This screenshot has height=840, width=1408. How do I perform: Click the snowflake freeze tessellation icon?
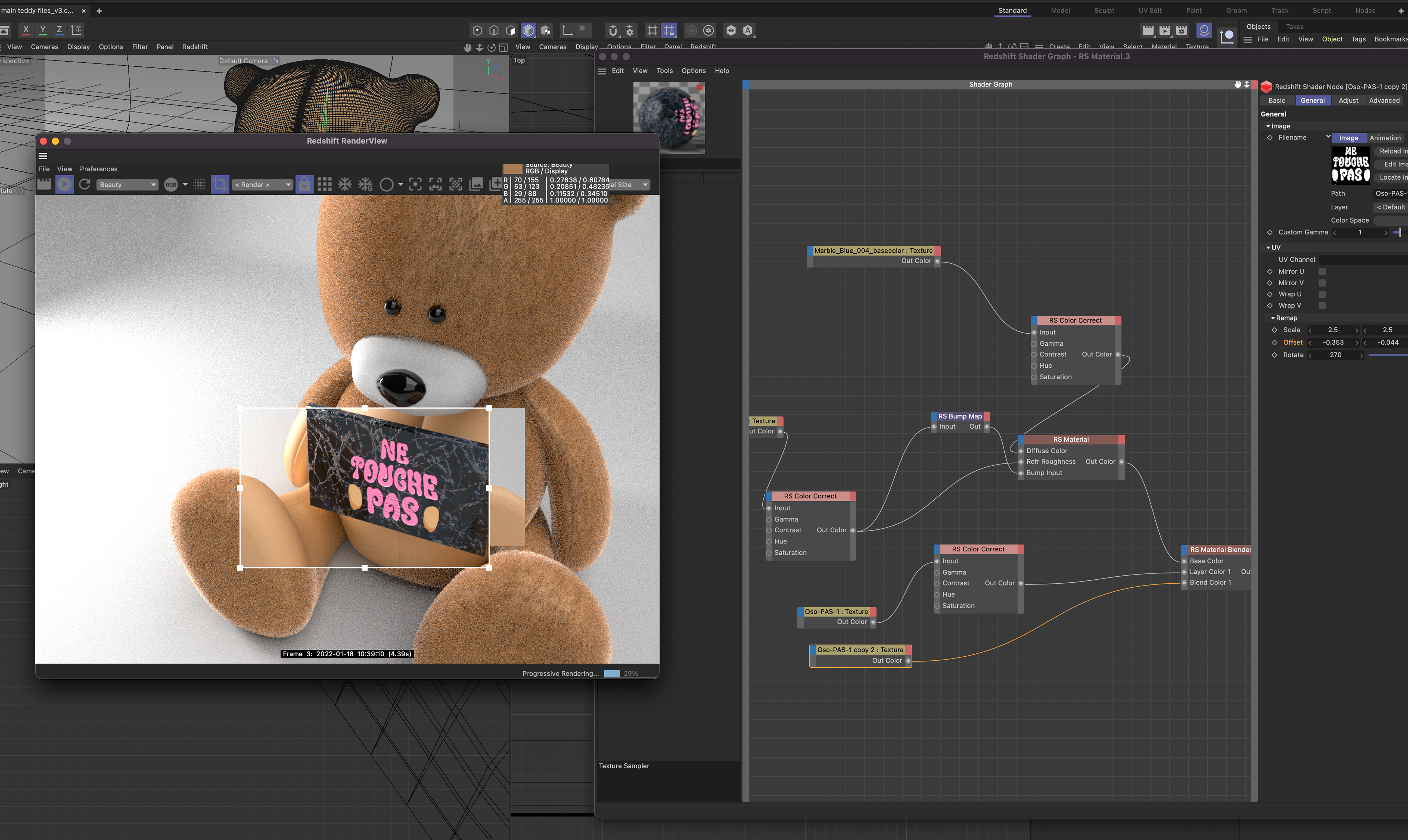(x=345, y=184)
